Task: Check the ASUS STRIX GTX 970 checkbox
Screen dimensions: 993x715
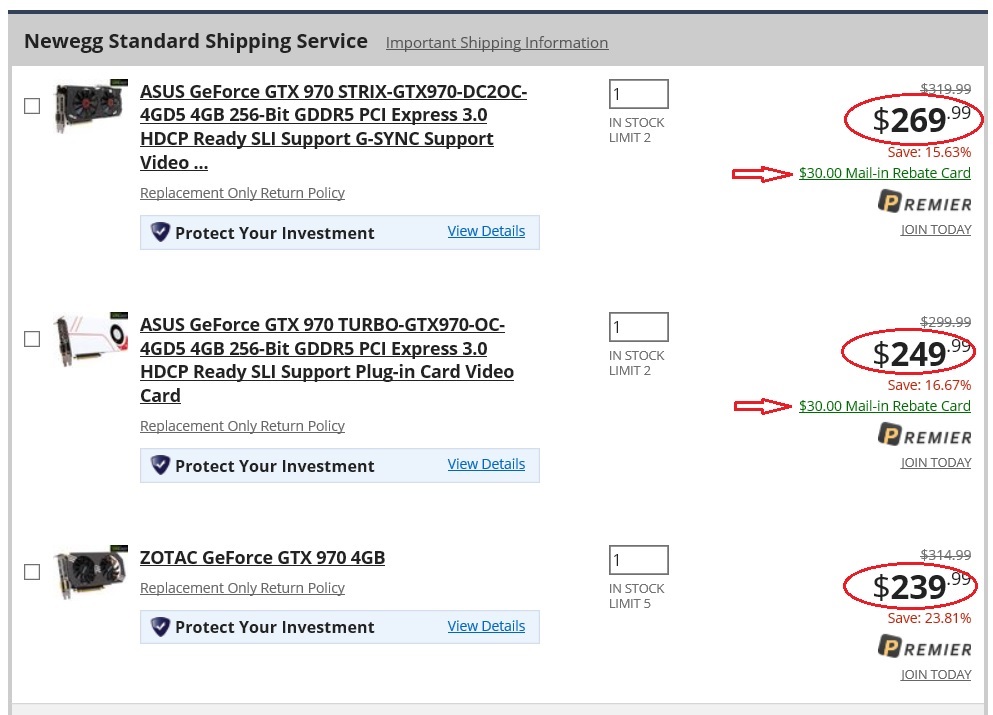Action: tap(32, 106)
